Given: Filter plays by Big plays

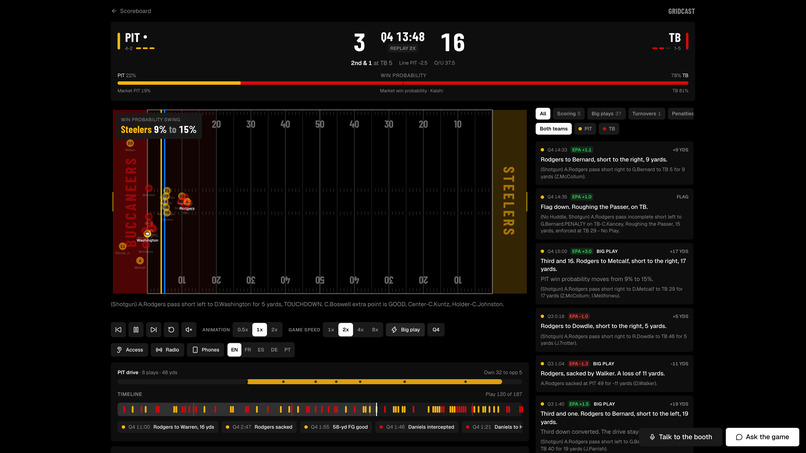Looking at the screenshot, I should [x=606, y=114].
